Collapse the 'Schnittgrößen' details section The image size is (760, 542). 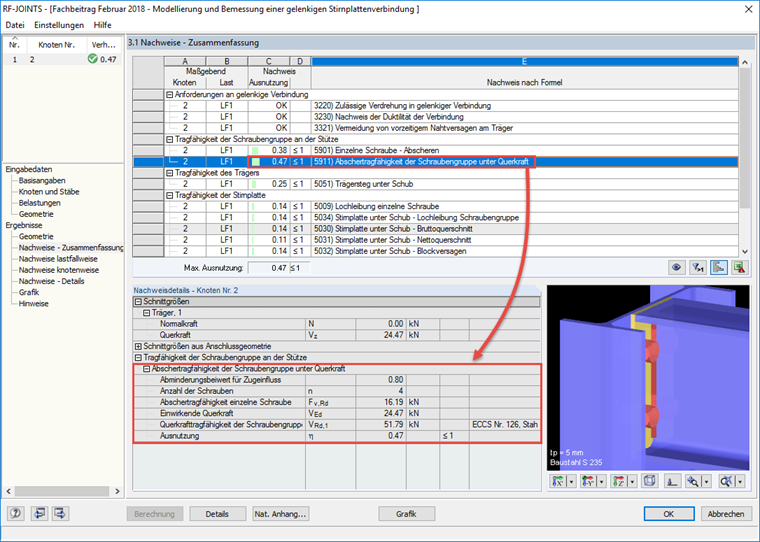[x=138, y=302]
